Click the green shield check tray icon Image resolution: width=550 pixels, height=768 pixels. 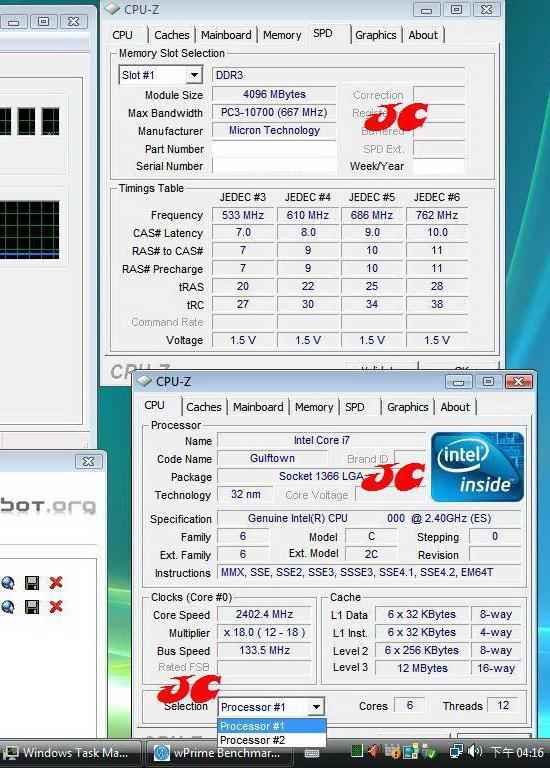click(430, 752)
